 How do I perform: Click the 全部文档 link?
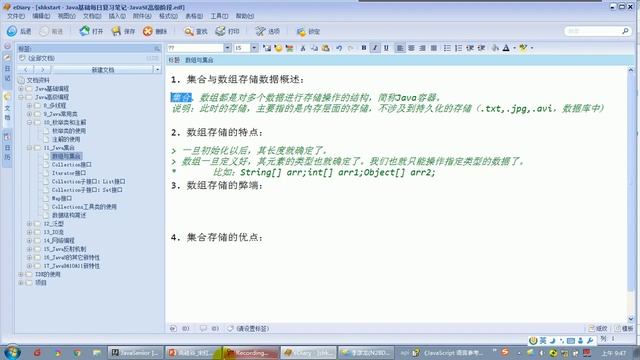tap(41, 58)
